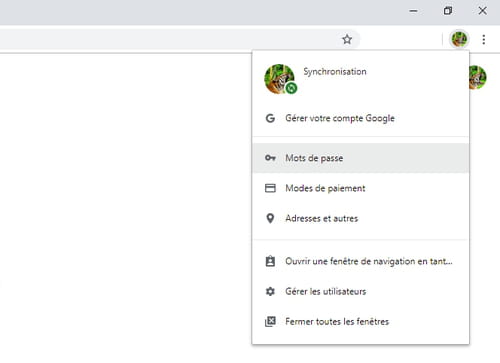Click the Synchronisation label
This screenshot has height=363, width=500.
coord(335,72)
